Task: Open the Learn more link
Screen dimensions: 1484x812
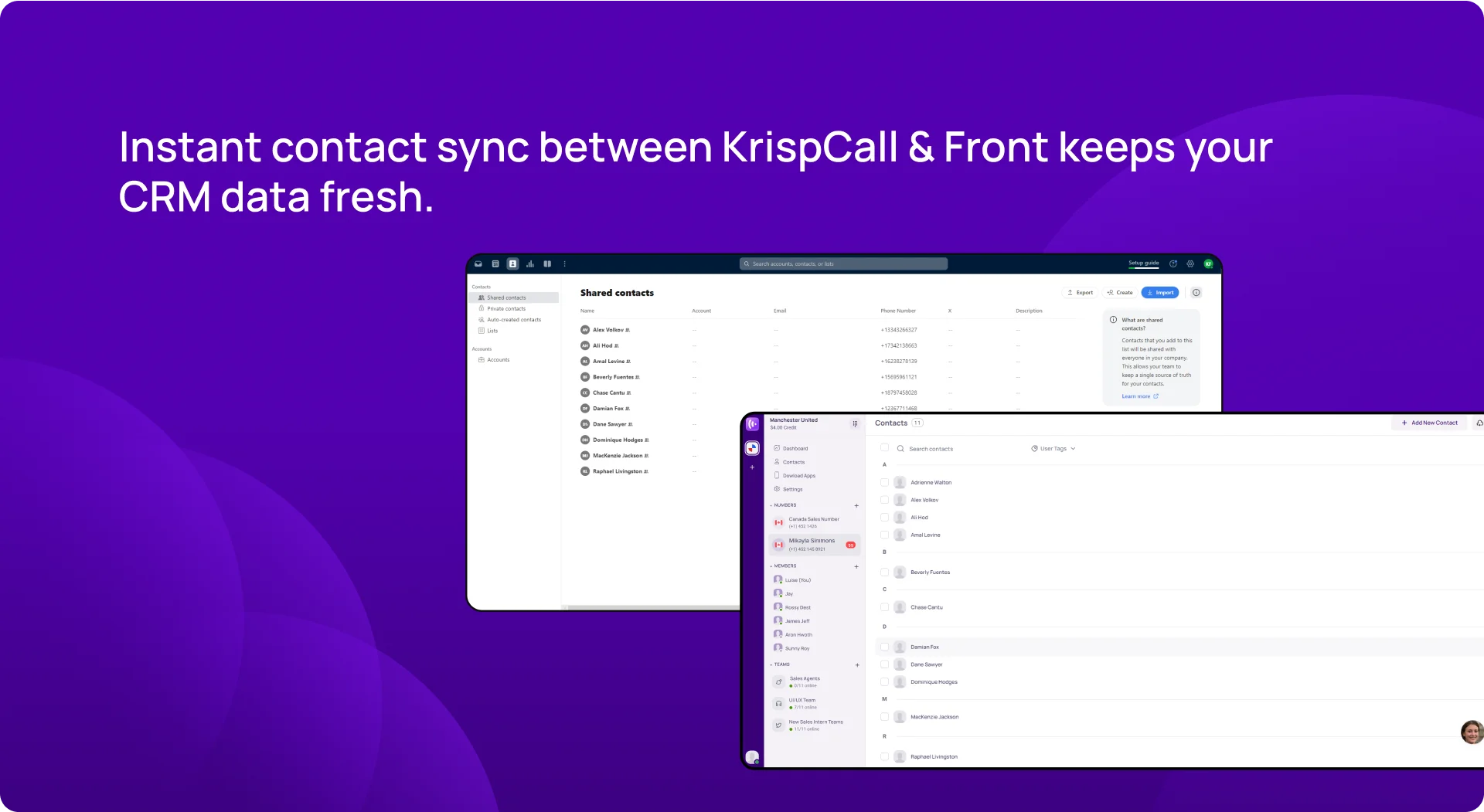Action: tap(1140, 396)
